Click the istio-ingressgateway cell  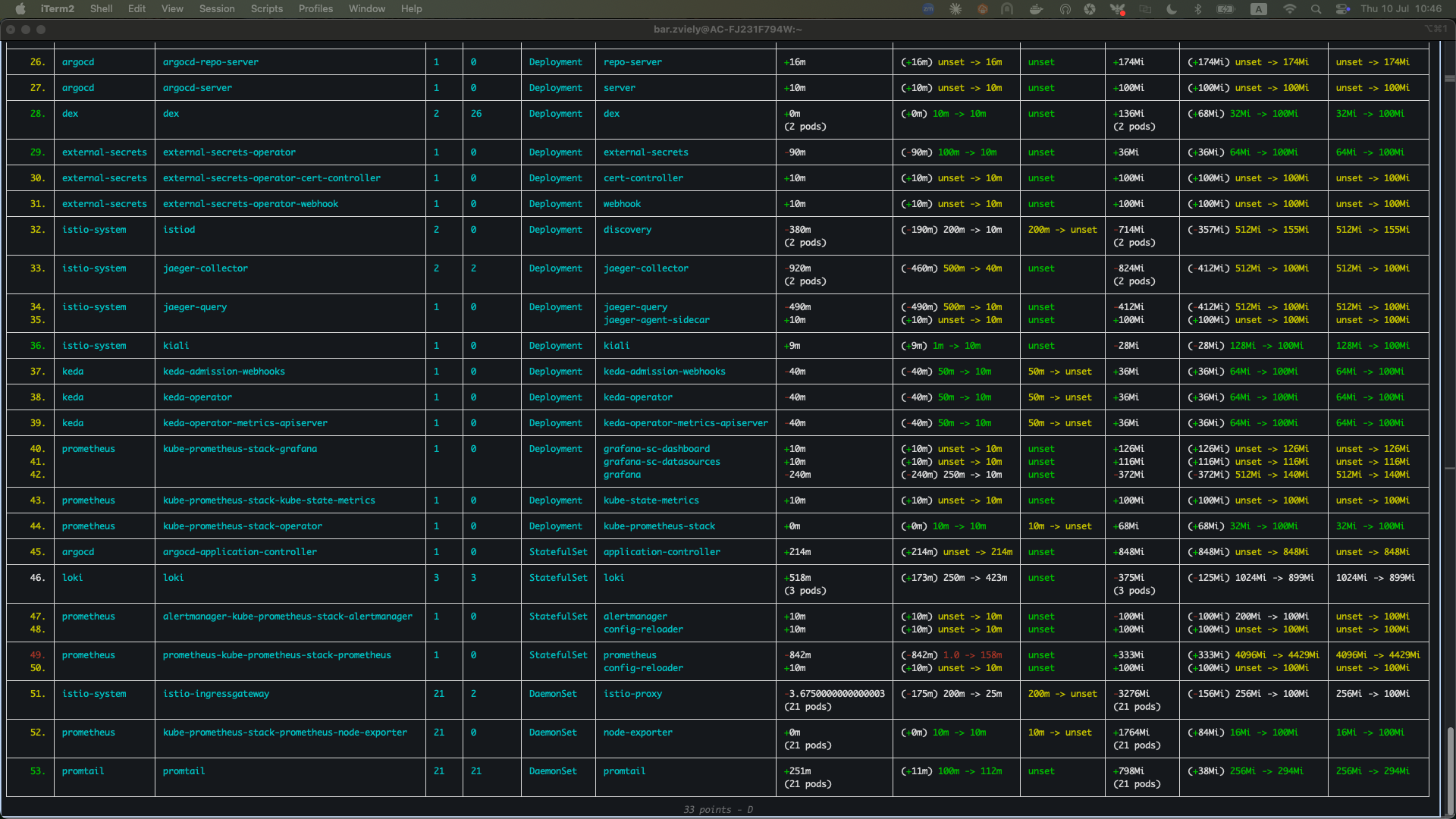click(216, 694)
